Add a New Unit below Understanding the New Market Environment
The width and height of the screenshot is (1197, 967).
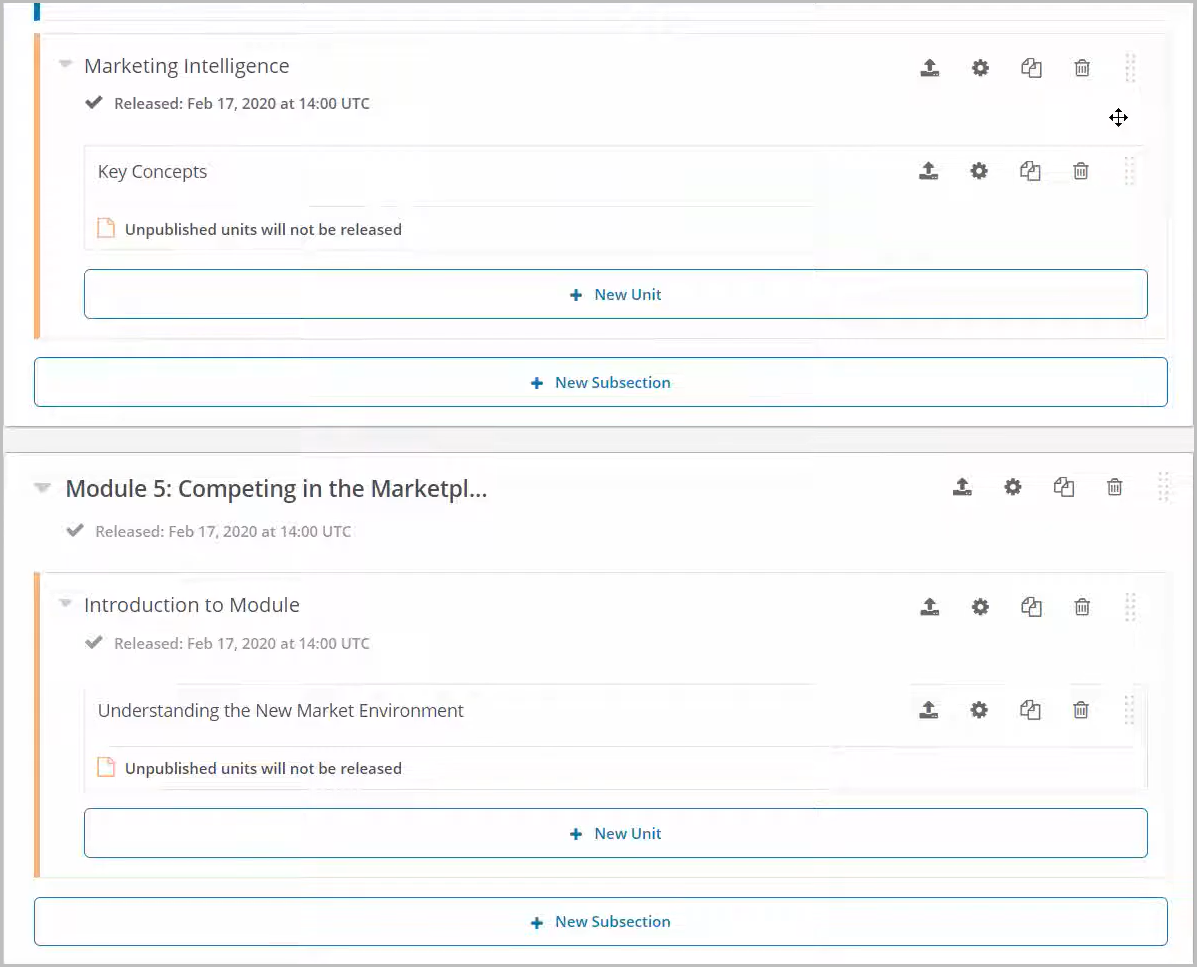coord(615,833)
